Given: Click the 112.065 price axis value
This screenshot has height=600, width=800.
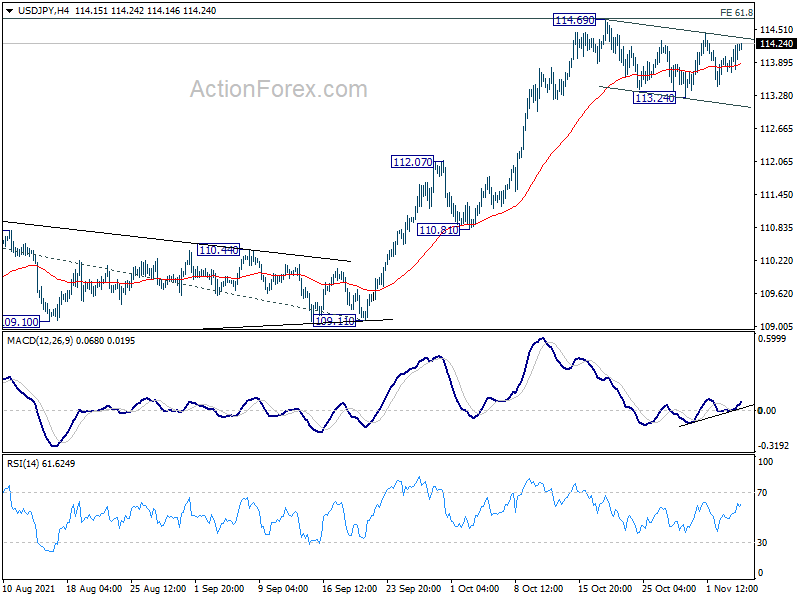Looking at the screenshot, I should tap(776, 161).
